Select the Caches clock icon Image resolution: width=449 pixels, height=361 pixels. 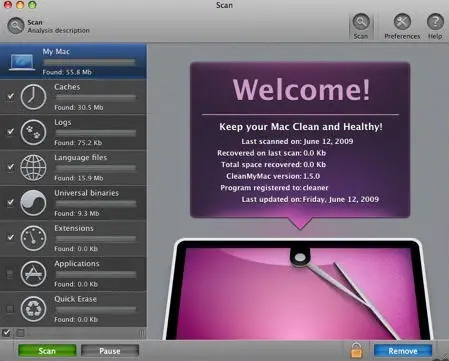pyautogui.click(x=33, y=97)
